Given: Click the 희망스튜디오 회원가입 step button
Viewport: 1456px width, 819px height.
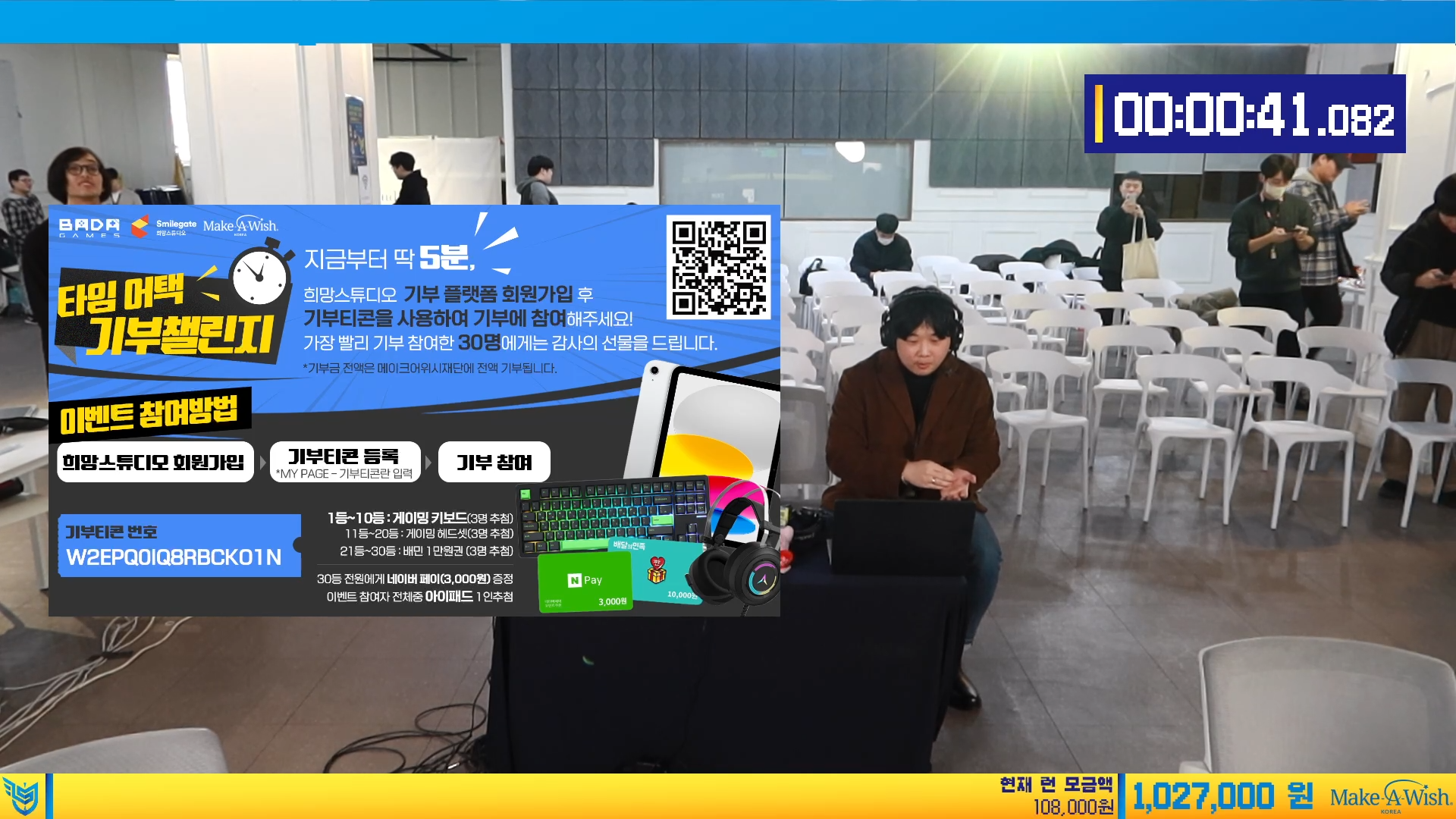Looking at the screenshot, I should 155,462.
